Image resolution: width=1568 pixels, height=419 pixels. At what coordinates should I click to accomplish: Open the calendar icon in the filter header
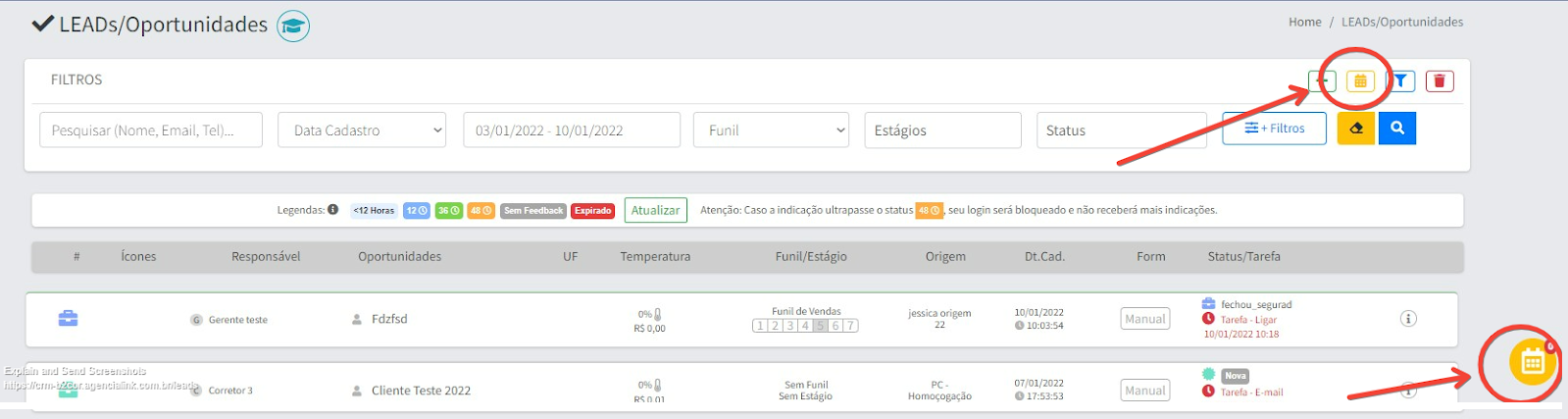click(1360, 81)
